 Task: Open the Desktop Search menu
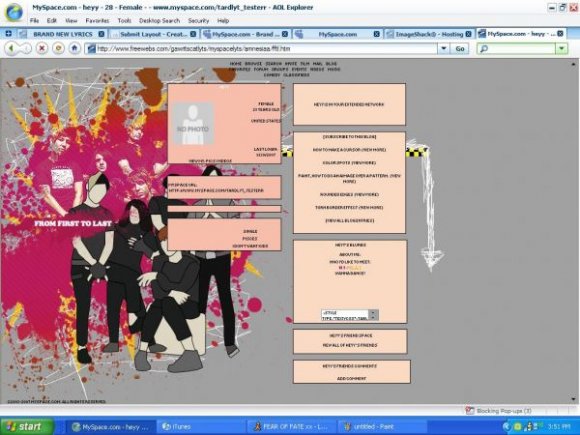coord(159,21)
